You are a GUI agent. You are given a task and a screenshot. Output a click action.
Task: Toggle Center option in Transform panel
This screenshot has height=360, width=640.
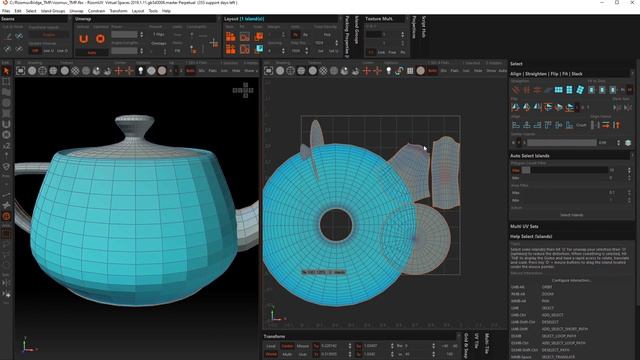287,346
